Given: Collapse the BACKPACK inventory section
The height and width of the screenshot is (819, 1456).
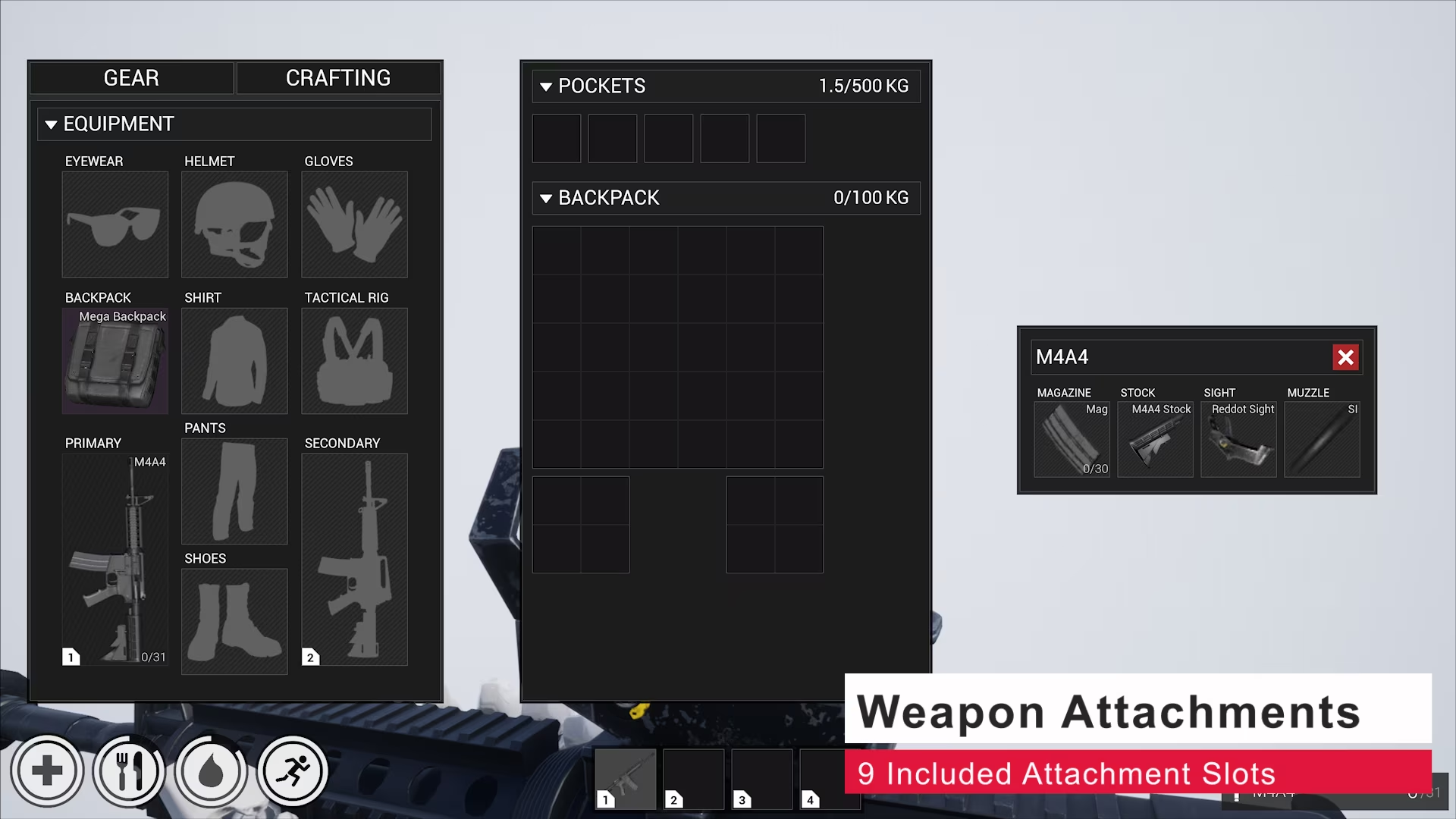Looking at the screenshot, I should click(546, 197).
